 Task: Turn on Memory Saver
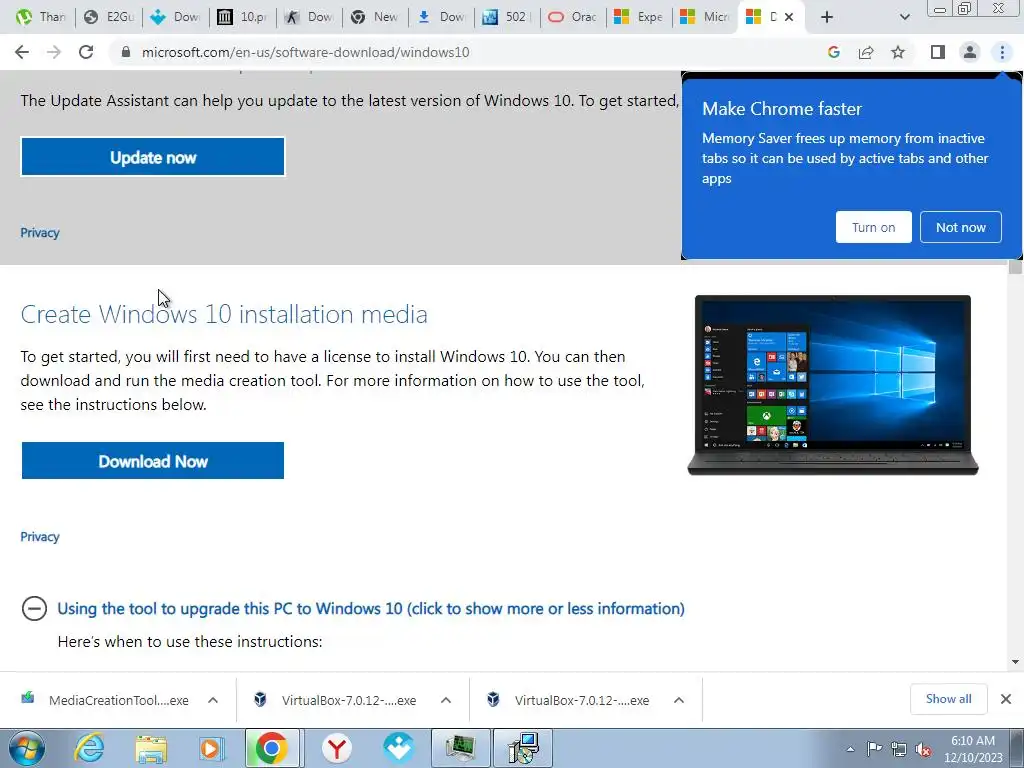(873, 227)
